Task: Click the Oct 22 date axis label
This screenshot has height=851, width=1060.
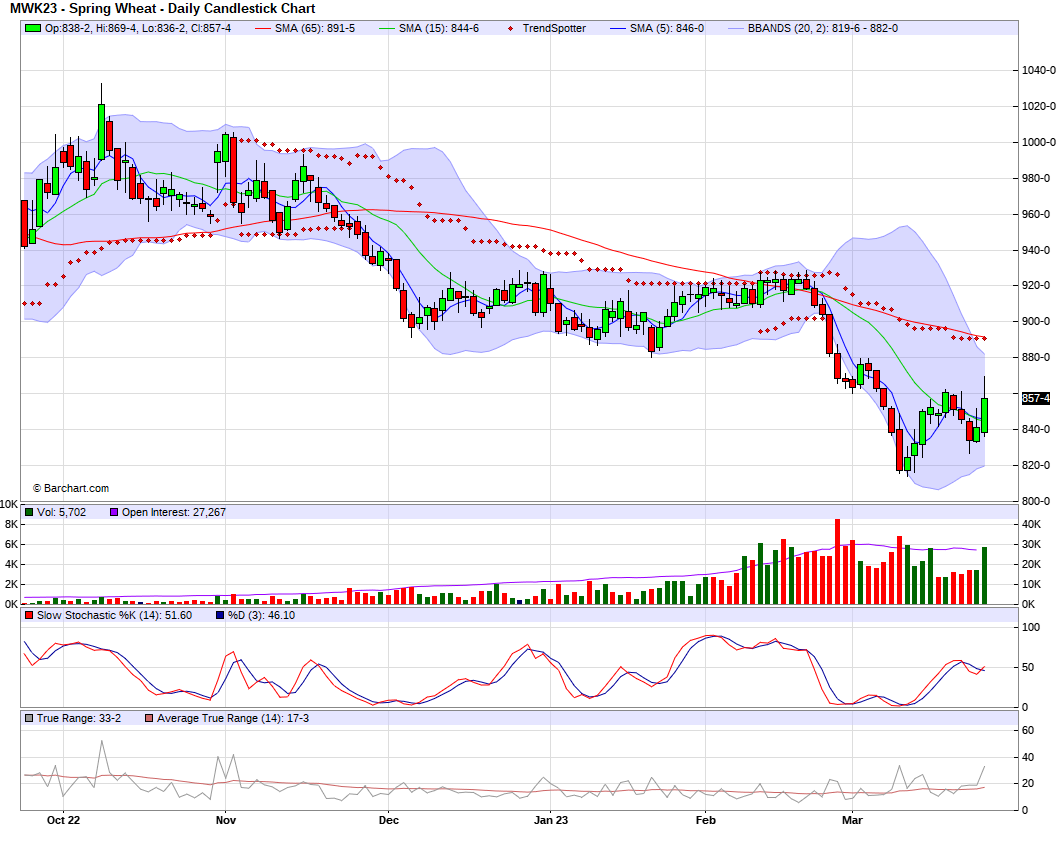Action: tap(64, 820)
